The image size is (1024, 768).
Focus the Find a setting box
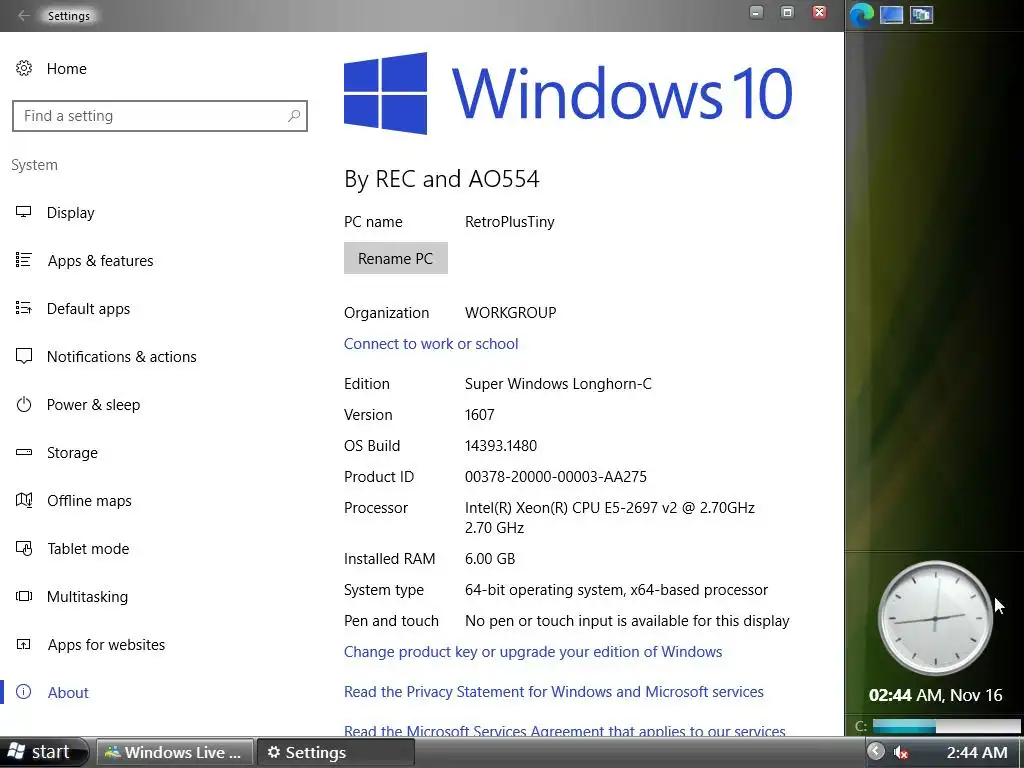tap(159, 116)
